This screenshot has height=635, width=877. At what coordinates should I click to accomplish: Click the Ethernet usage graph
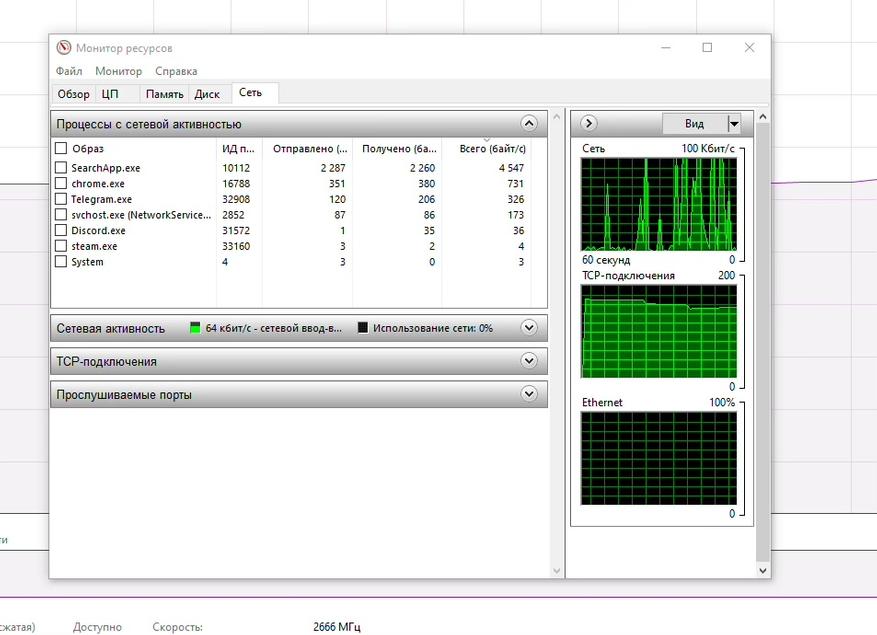659,459
